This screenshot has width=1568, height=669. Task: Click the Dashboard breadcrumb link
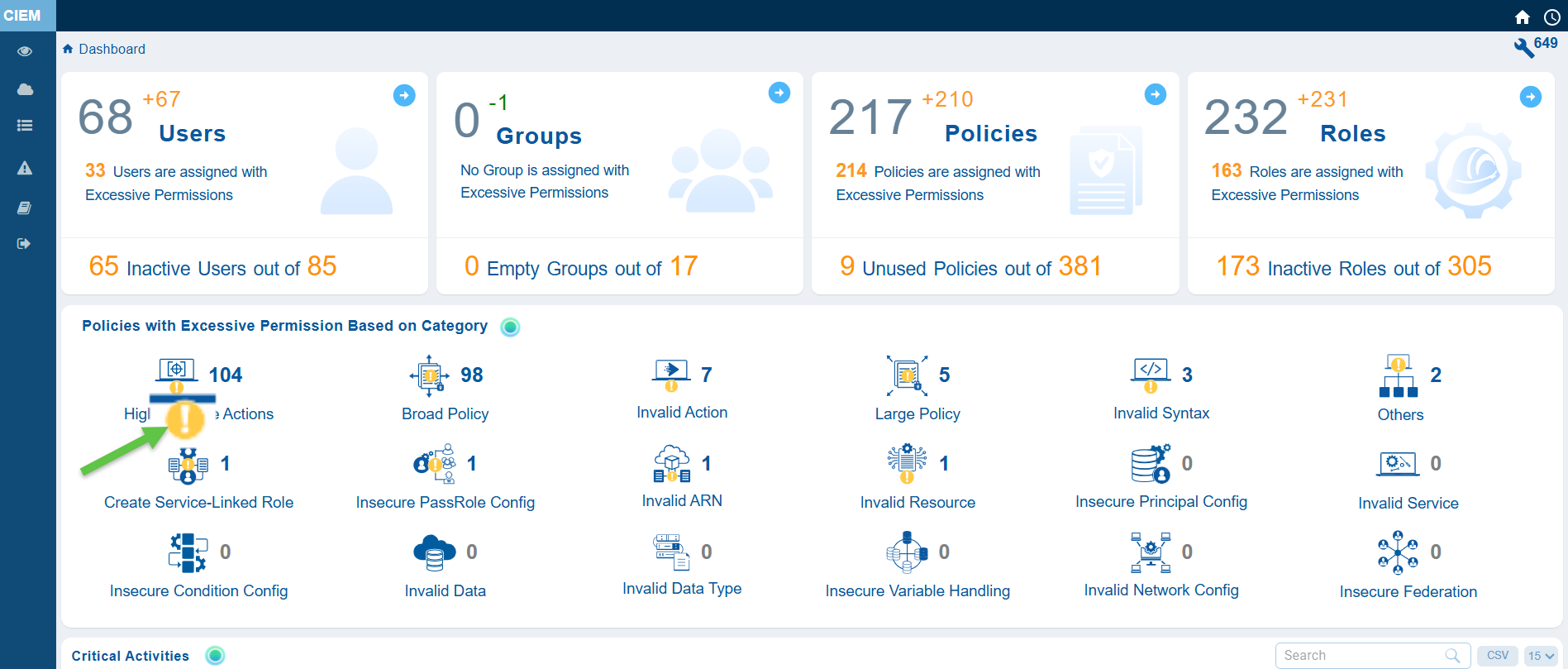(112, 50)
